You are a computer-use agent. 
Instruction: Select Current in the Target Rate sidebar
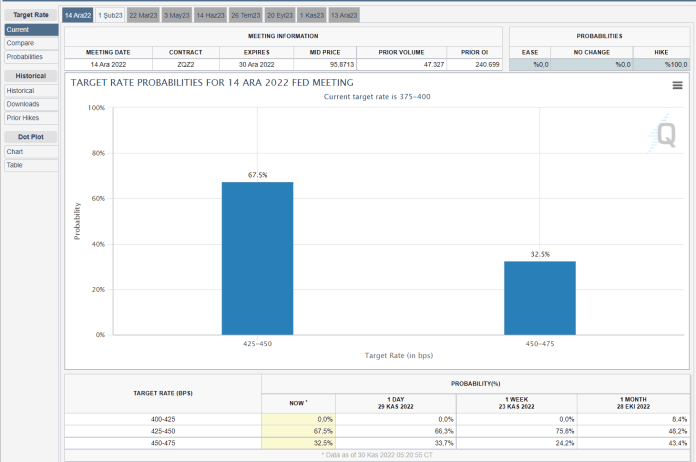pos(30,31)
